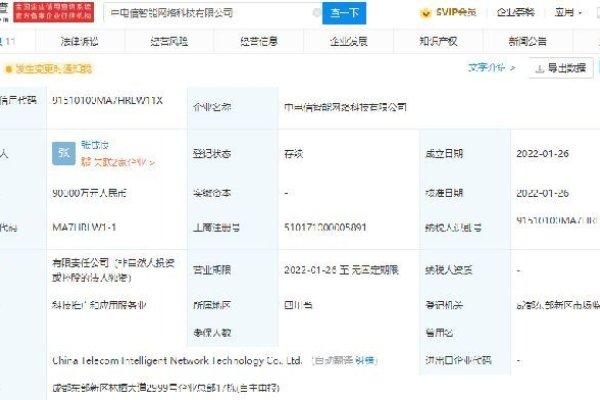The image size is (600, 400).
Task: Select the English name China Telecom Intelligent Network Technology
Action: (177, 361)
